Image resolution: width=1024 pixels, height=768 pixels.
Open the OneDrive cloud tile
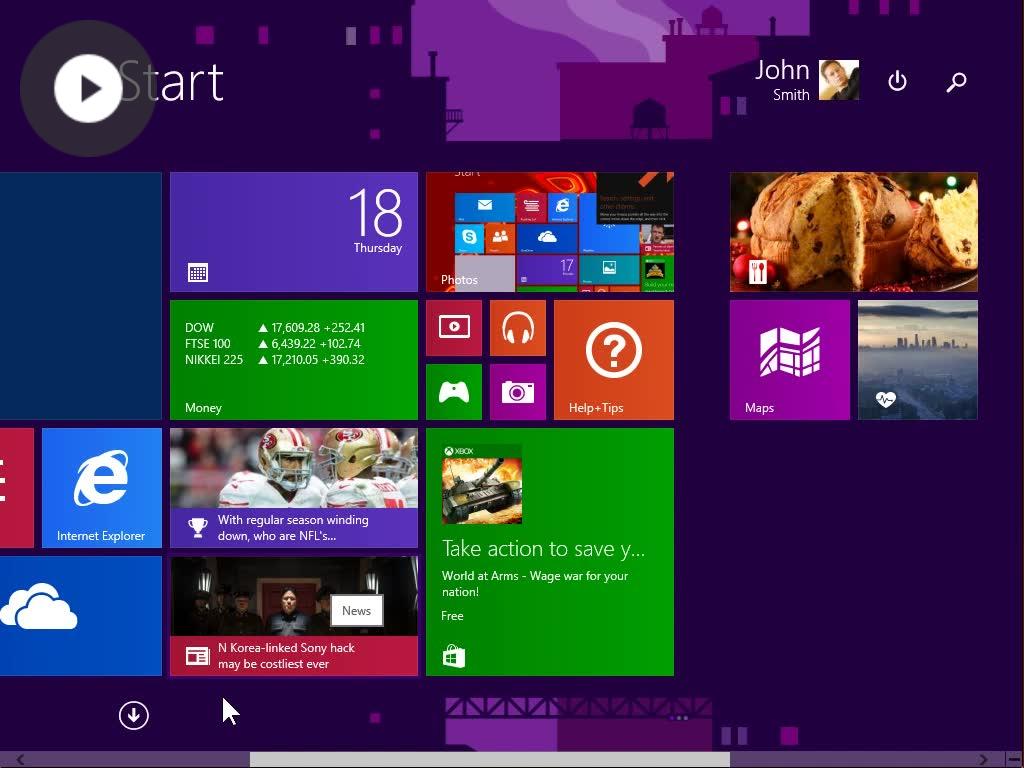pyautogui.click(x=81, y=616)
